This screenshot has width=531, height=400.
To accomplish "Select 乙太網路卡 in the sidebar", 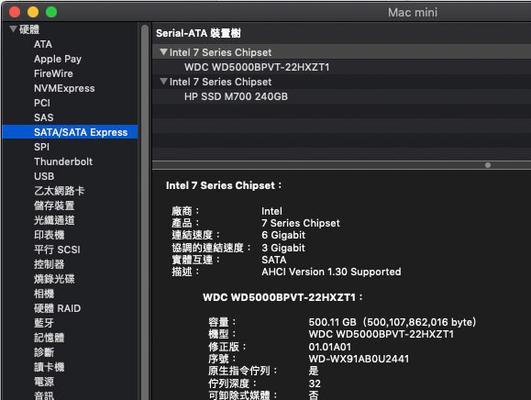I will point(59,191).
